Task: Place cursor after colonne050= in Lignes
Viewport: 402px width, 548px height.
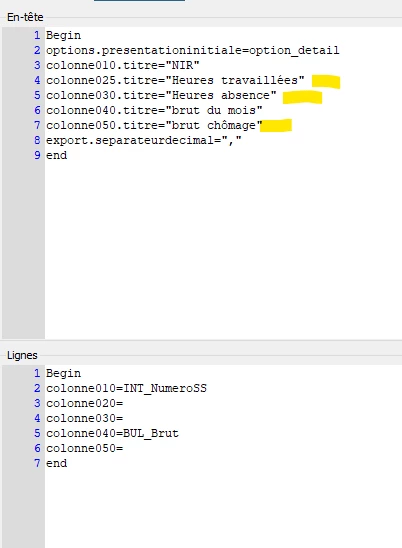Action: coord(124,448)
